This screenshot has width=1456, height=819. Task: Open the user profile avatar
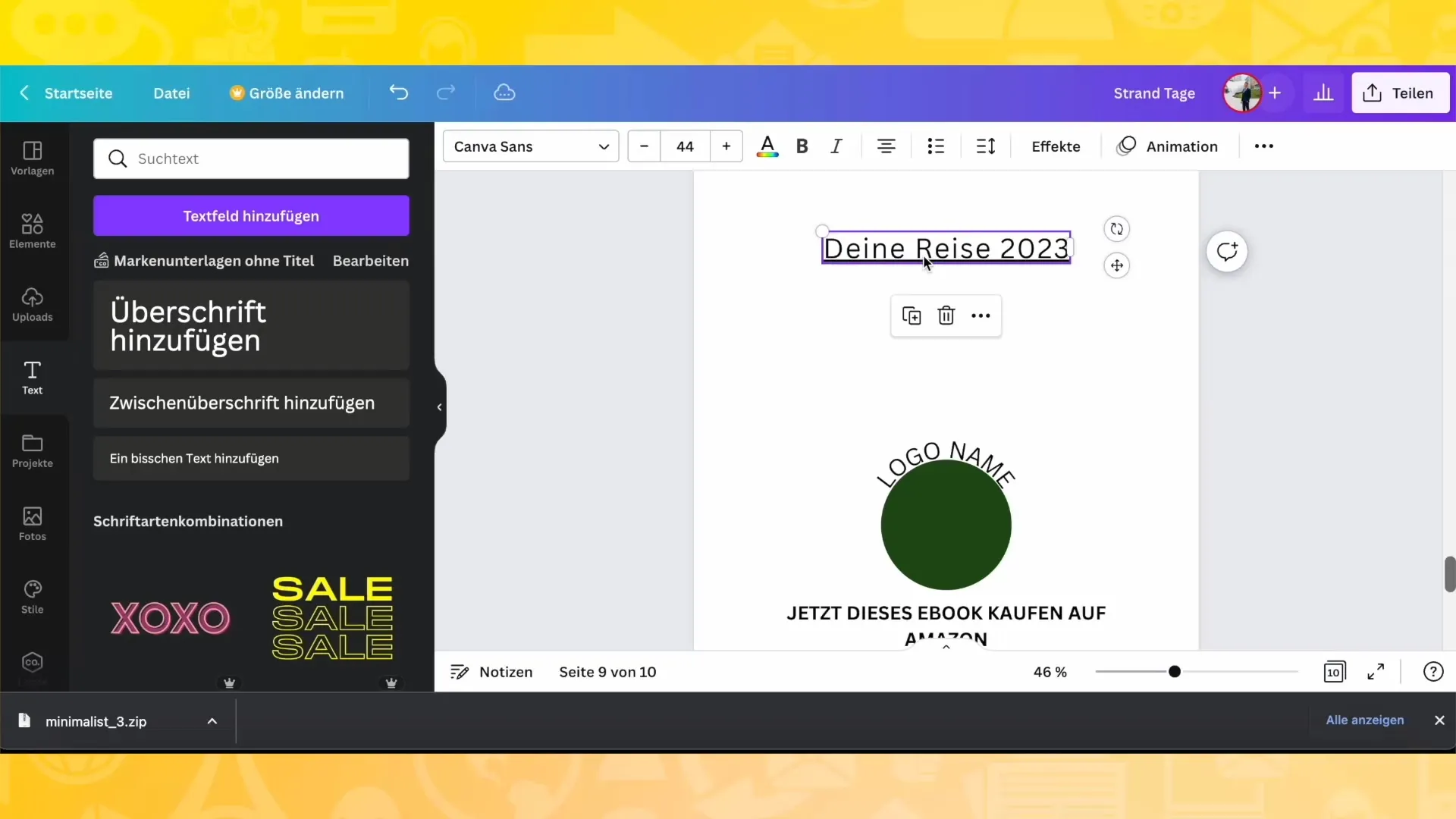(1242, 93)
